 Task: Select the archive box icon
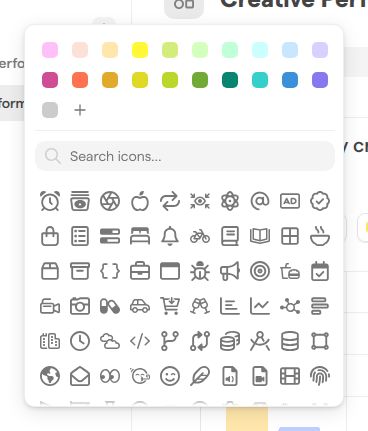80,271
